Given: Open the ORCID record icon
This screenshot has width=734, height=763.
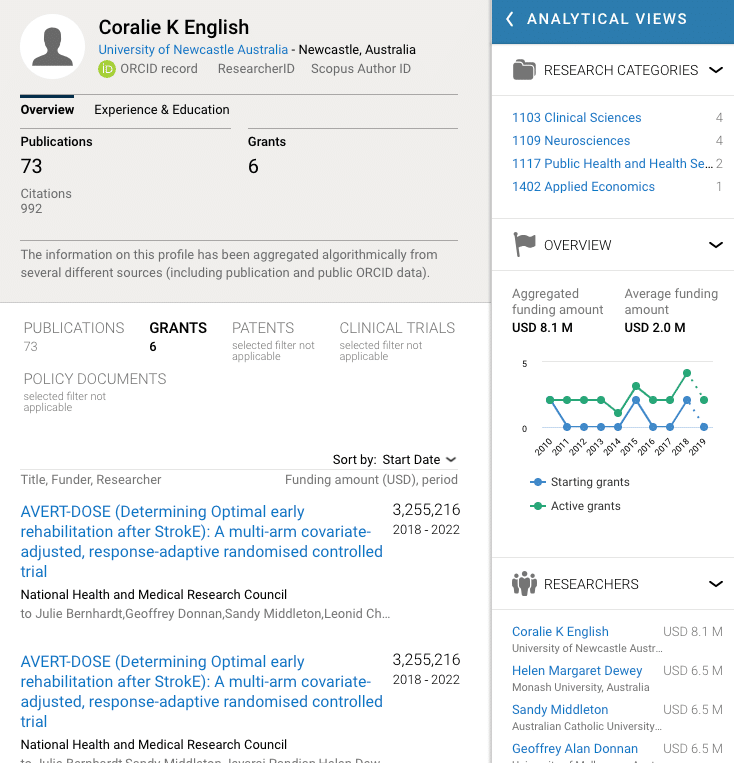Looking at the screenshot, I should 107,69.
